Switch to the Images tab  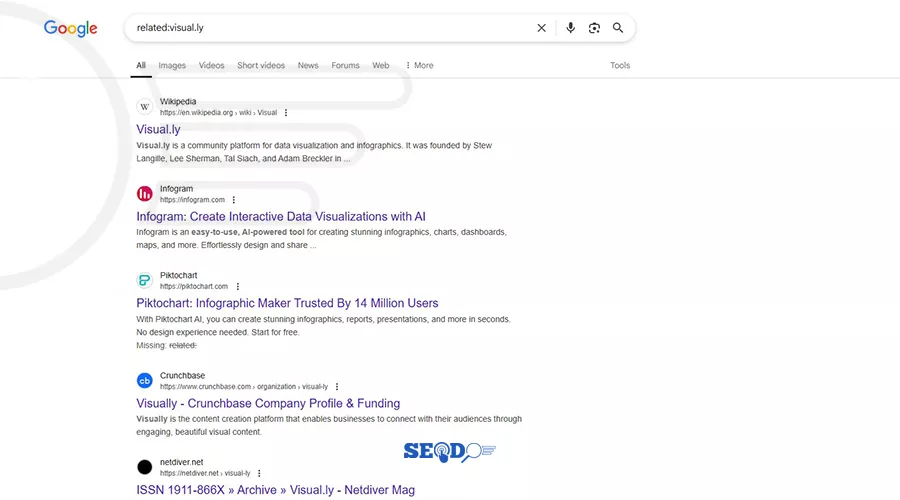click(172, 65)
